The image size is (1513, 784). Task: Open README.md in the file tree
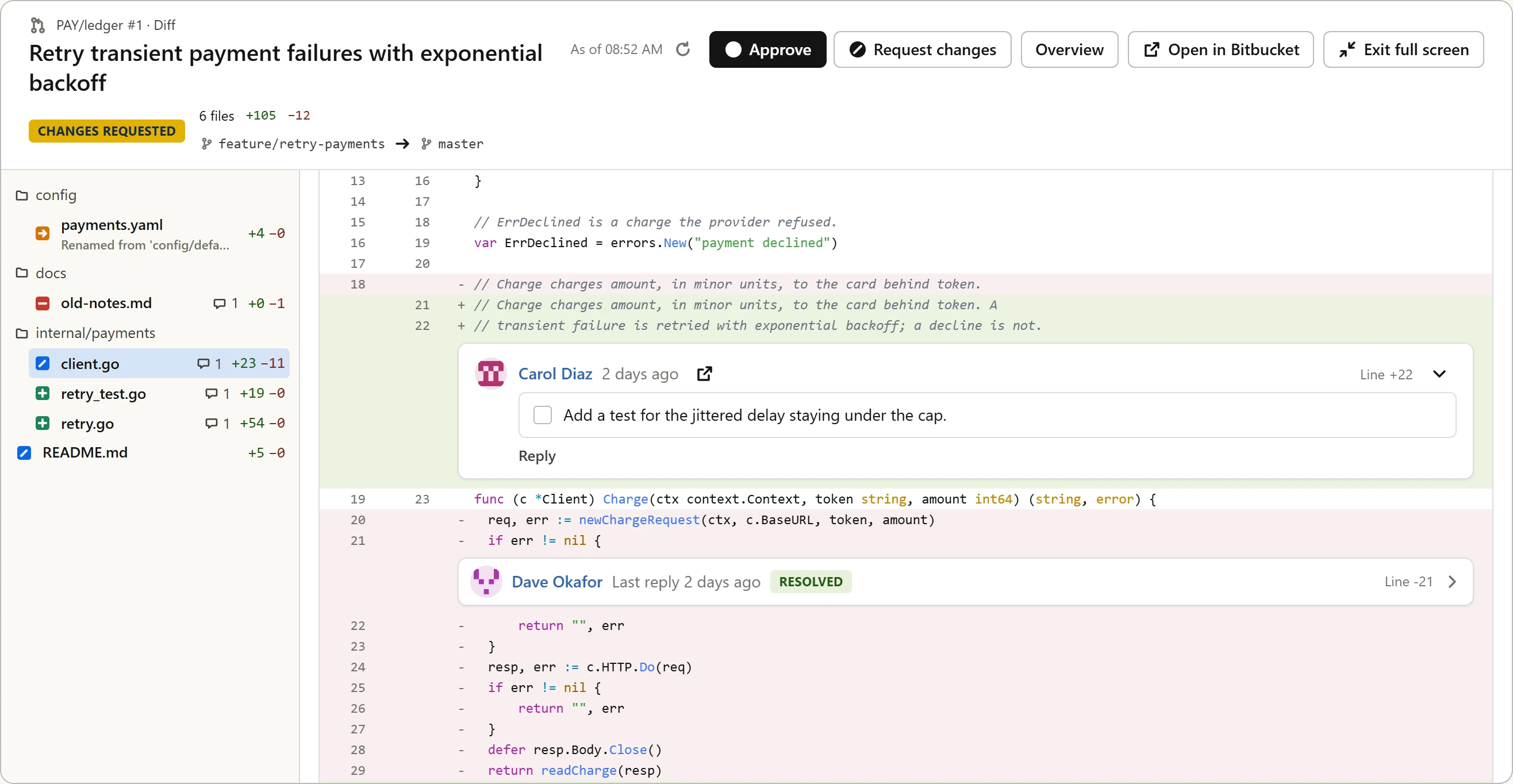point(151,453)
